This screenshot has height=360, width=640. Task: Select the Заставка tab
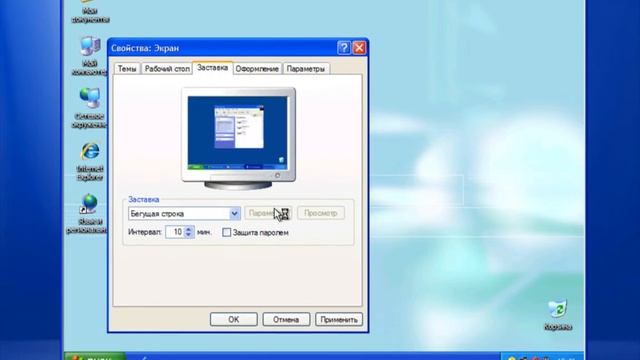coord(212,68)
